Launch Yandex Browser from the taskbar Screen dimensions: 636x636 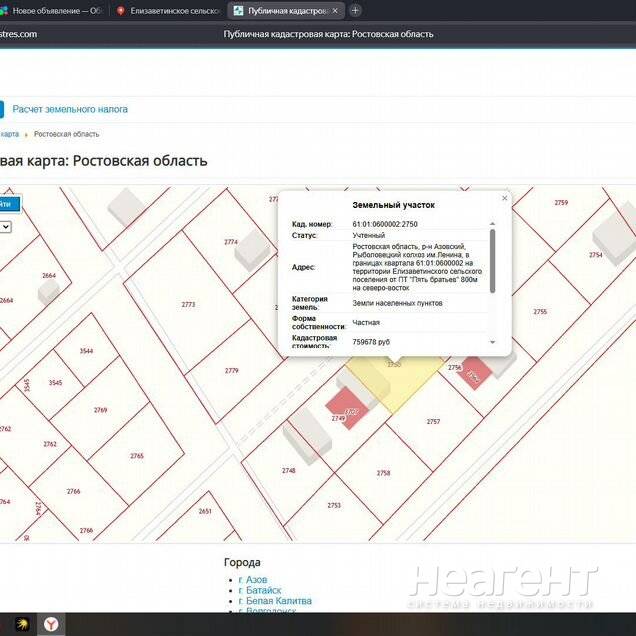52,623
